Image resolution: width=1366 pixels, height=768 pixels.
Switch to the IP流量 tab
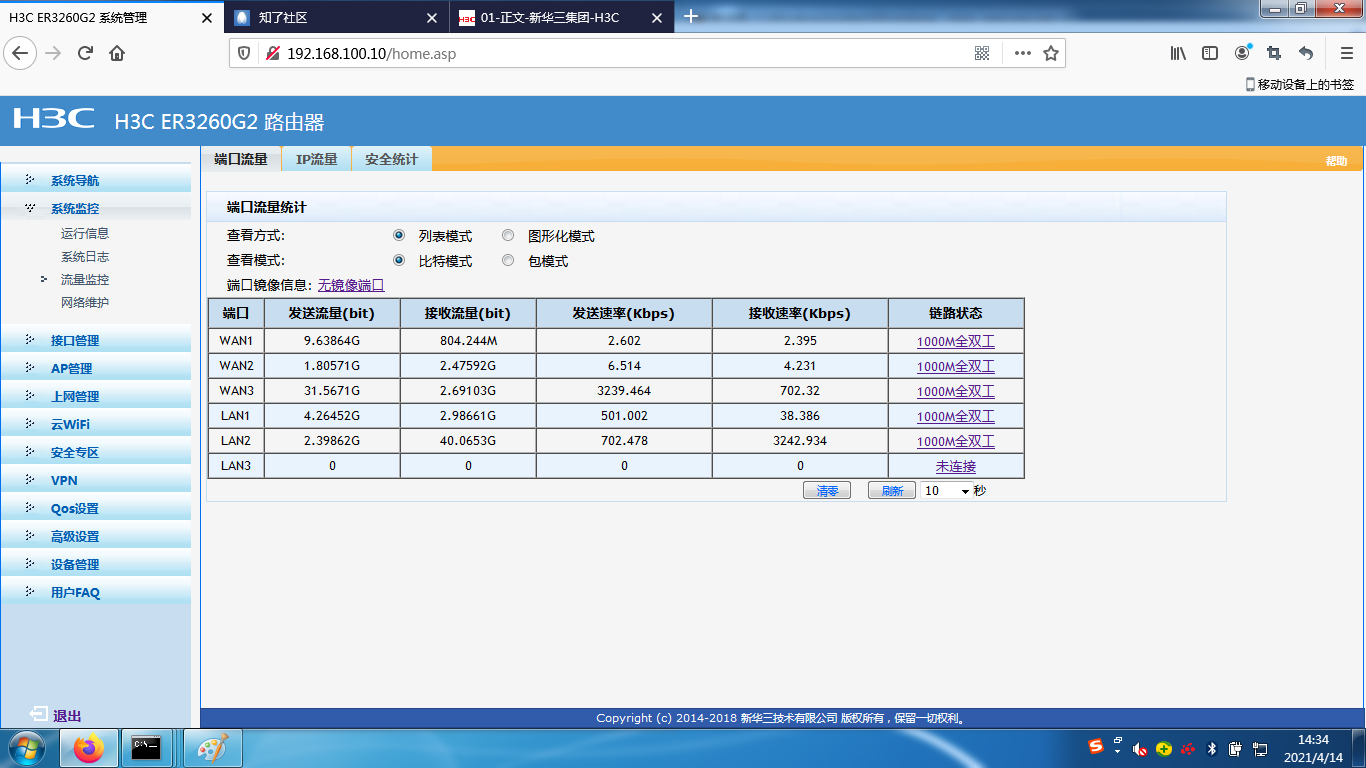point(316,159)
